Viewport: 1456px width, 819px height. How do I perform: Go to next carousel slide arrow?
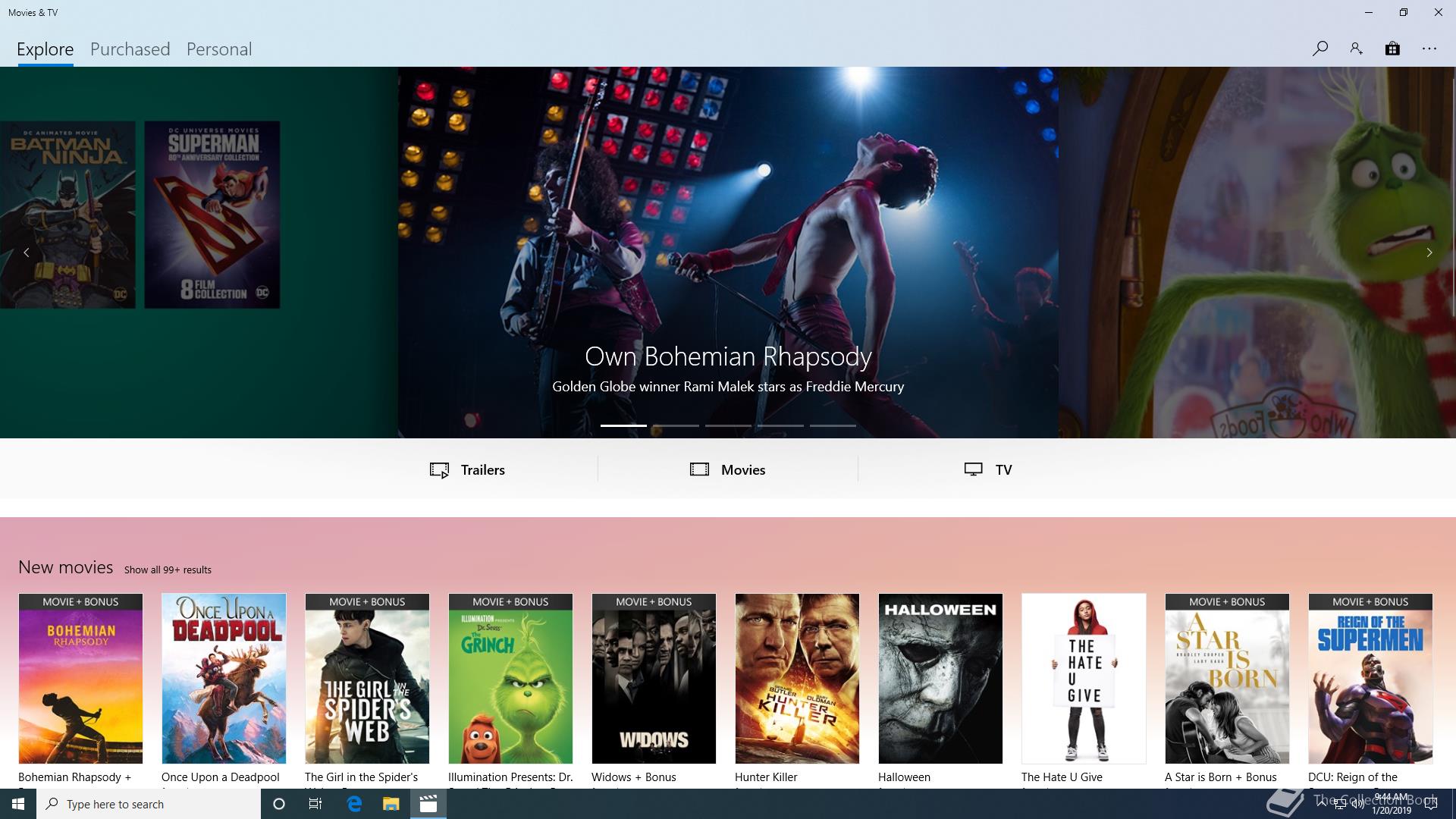tap(1429, 253)
